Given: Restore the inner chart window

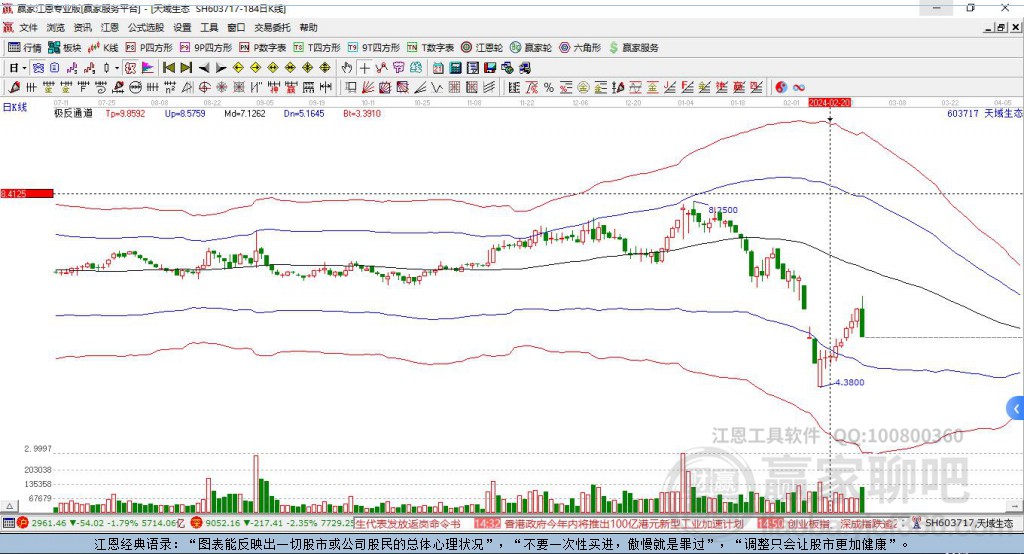Looking at the screenshot, I should coord(1002,27).
